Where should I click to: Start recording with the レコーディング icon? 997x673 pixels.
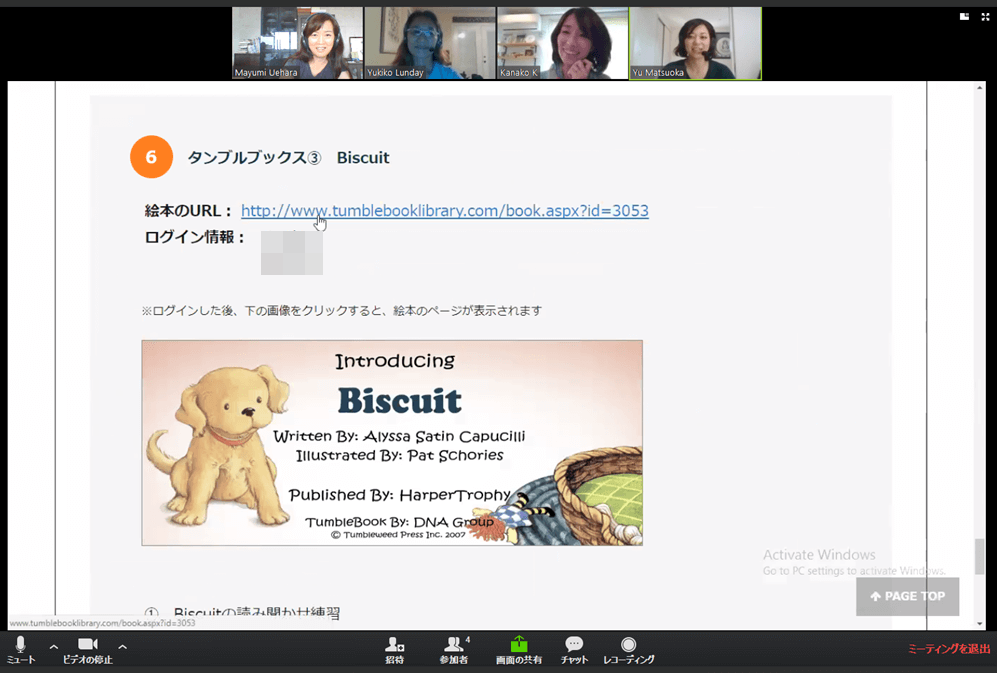[x=628, y=646]
